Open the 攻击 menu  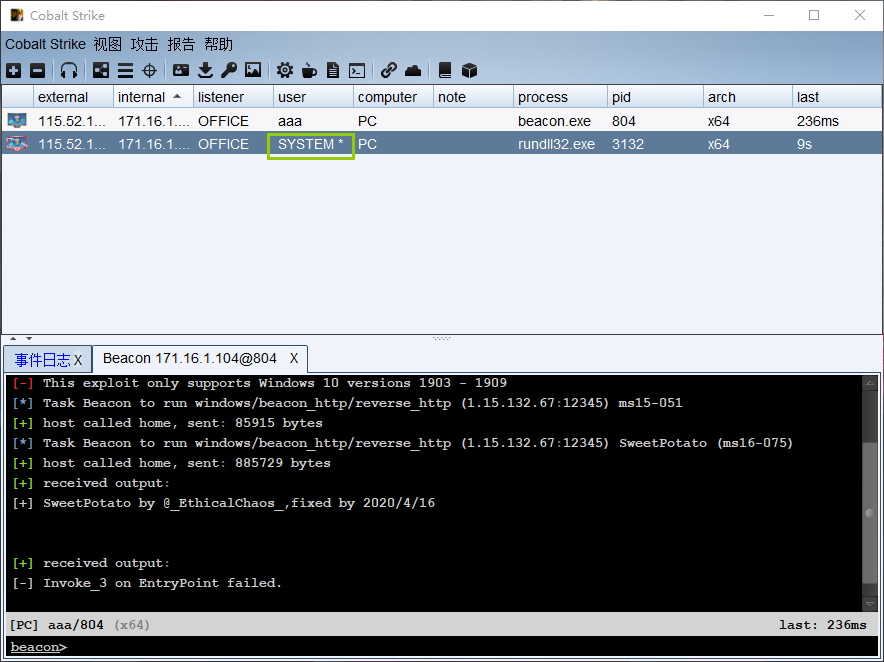(x=144, y=44)
